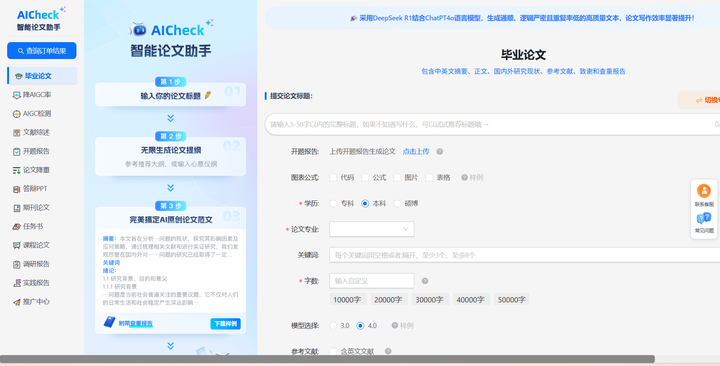720x366 pixels.
Task: Click the 输入你的论文标题 step 1 card
Action: click(x=170, y=95)
